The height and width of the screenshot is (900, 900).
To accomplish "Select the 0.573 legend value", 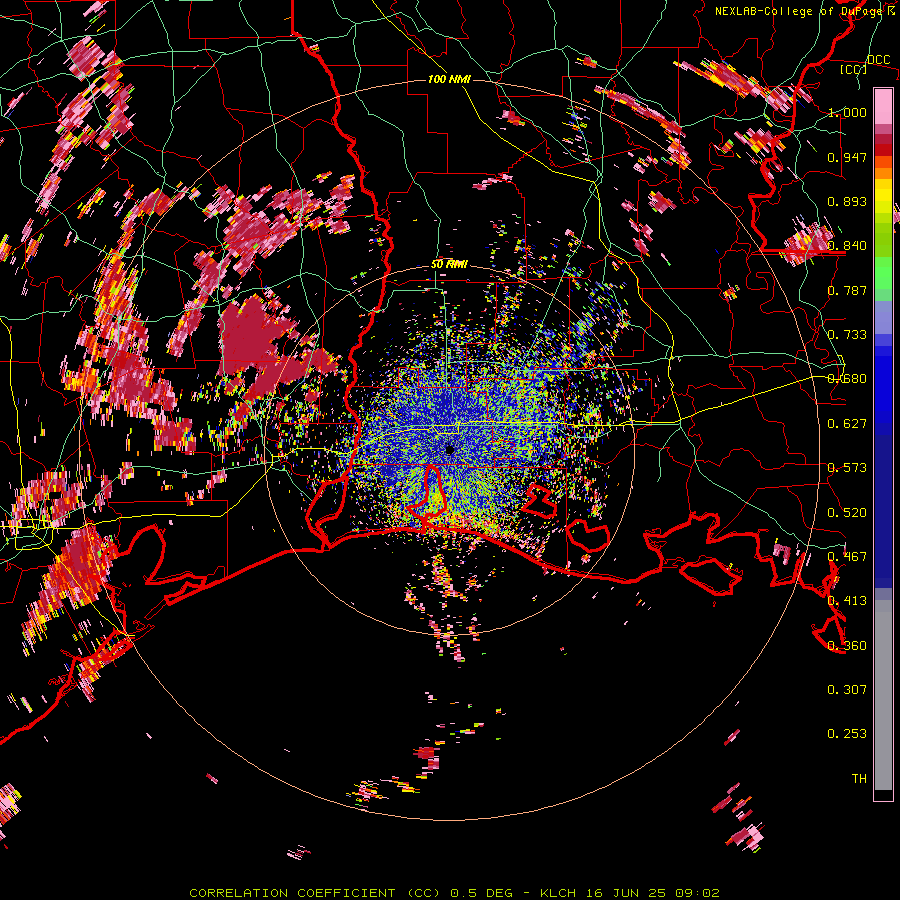I will click(847, 468).
